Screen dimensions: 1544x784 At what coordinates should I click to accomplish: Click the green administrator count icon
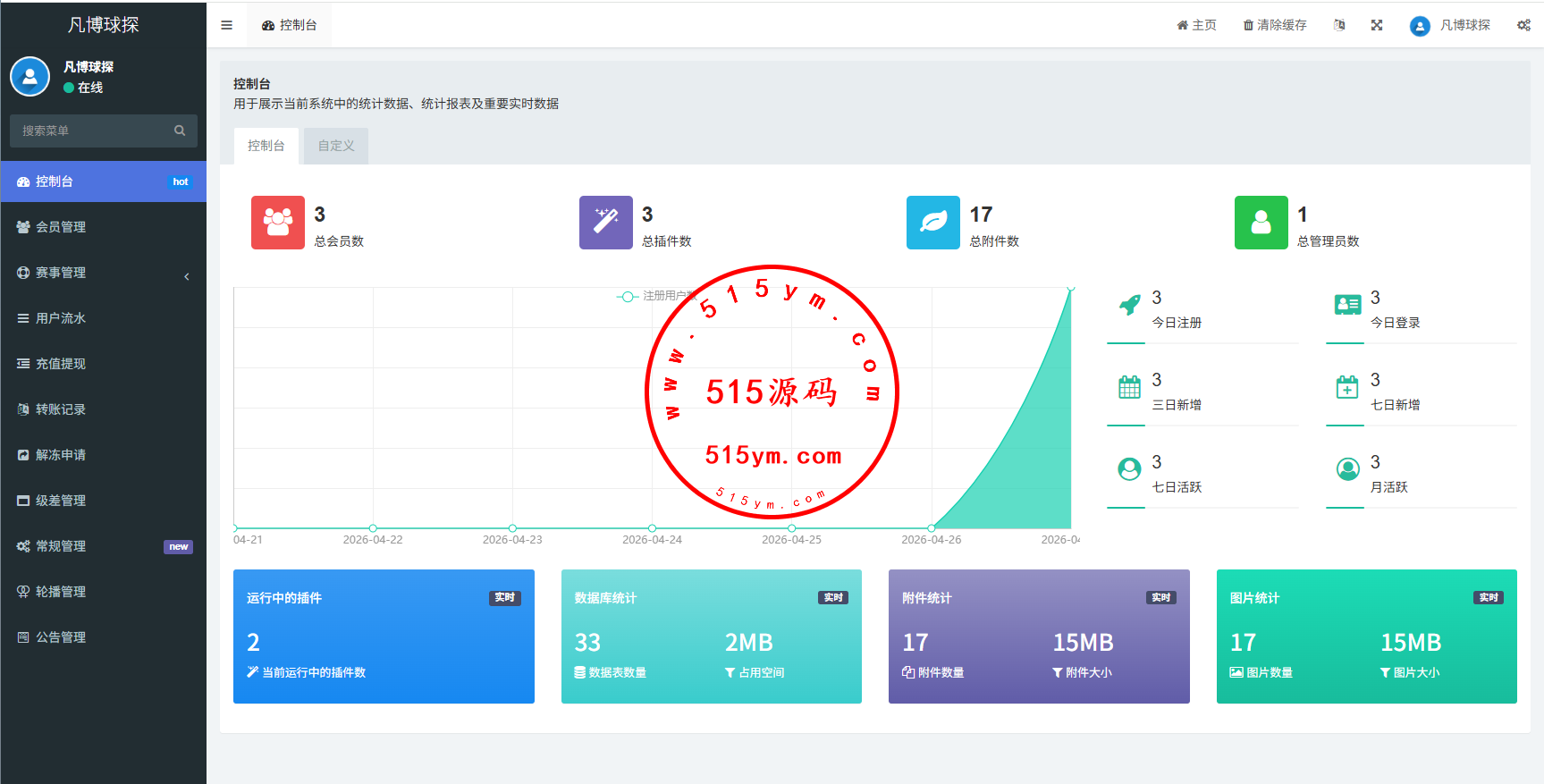1261,223
